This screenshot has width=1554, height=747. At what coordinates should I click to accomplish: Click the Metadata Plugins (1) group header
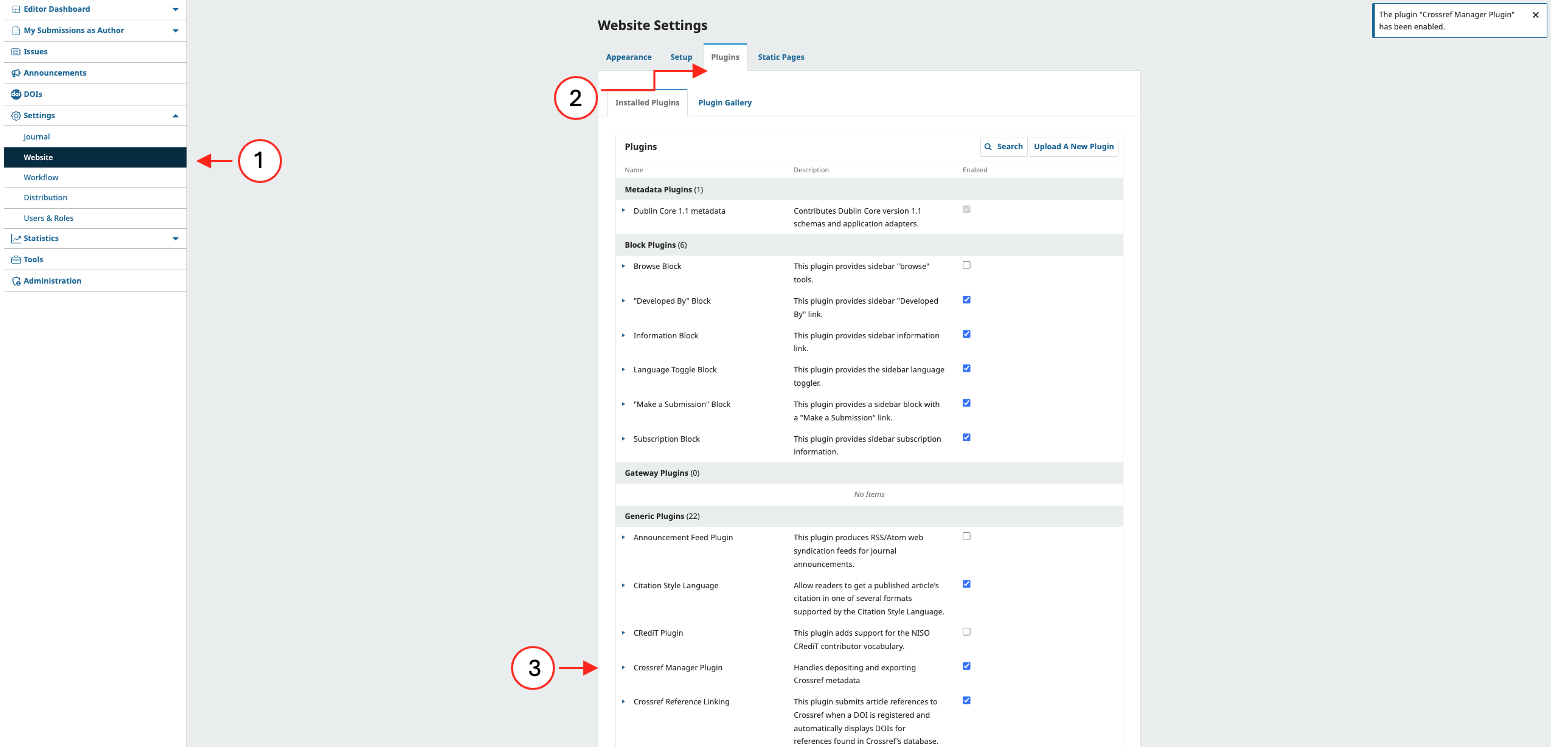869,189
